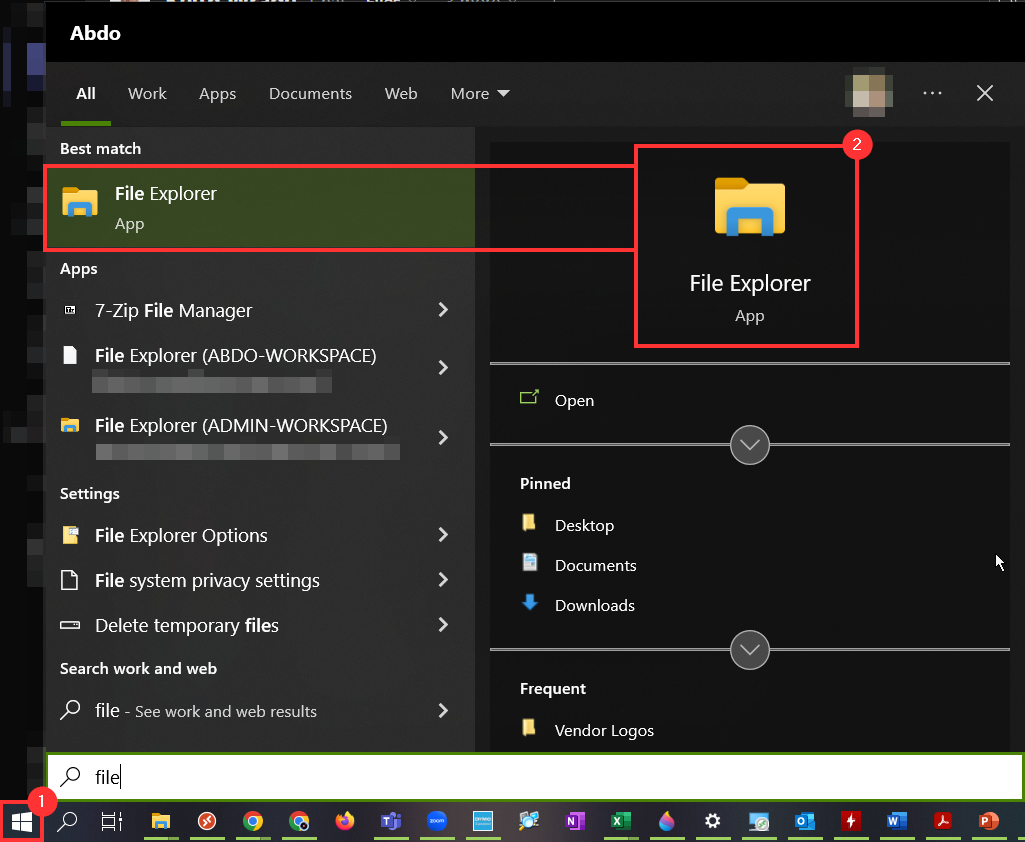Click the search box containing "file"
This screenshot has height=842, width=1025.
(x=534, y=777)
